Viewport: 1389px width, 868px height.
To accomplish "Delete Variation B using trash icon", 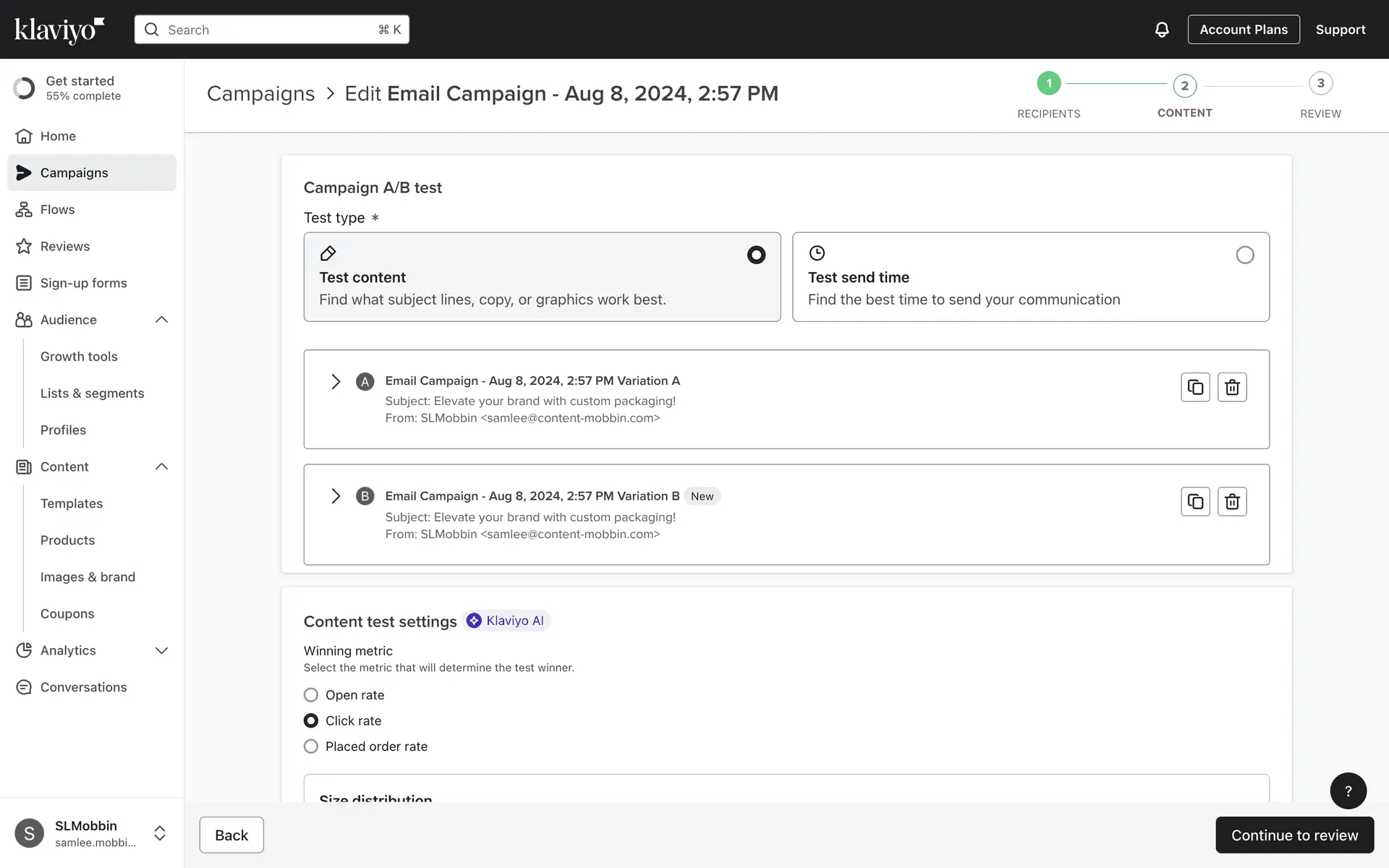I will pos(1232,501).
